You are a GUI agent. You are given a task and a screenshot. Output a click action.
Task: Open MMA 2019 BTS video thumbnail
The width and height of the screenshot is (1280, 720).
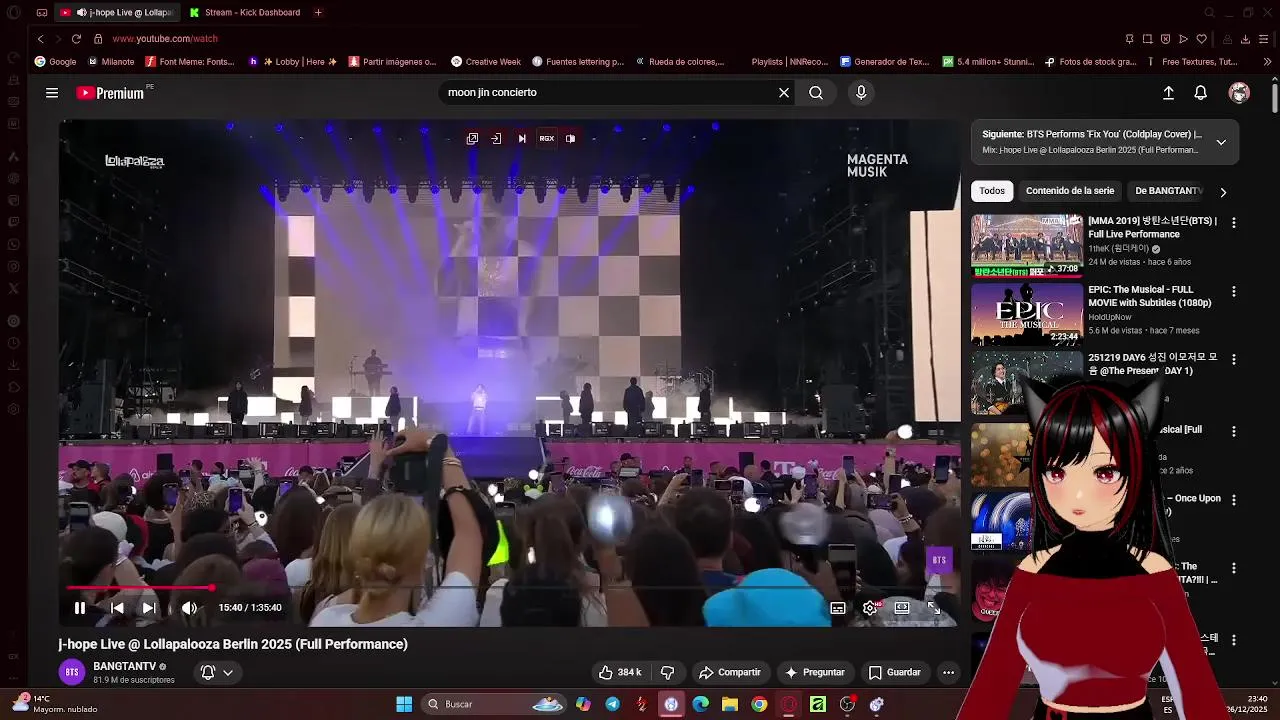point(1027,244)
